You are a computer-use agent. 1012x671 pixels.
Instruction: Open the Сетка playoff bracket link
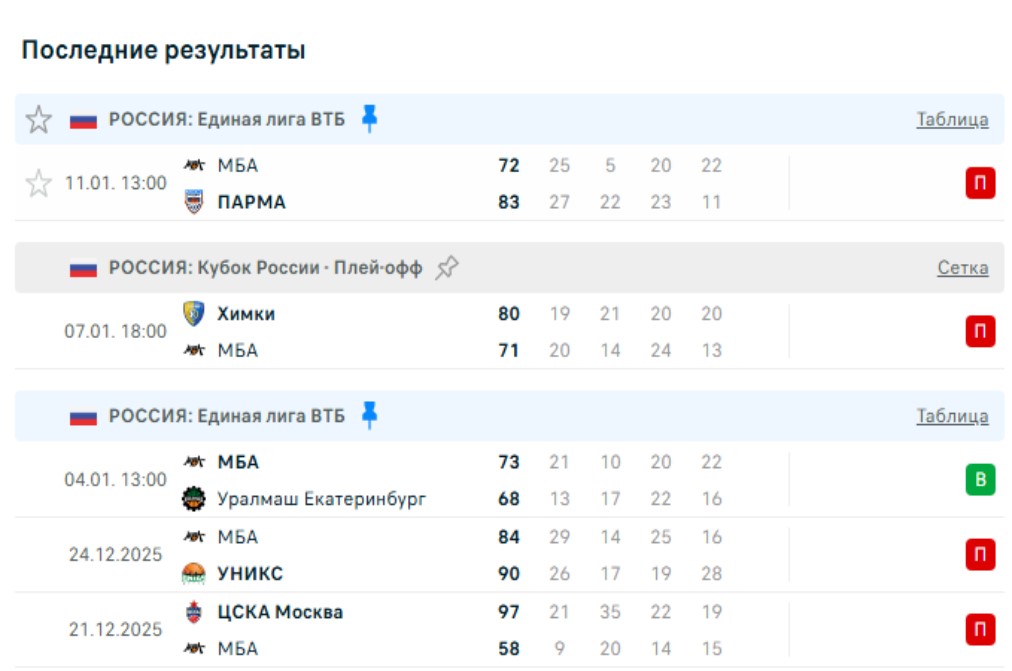click(962, 268)
